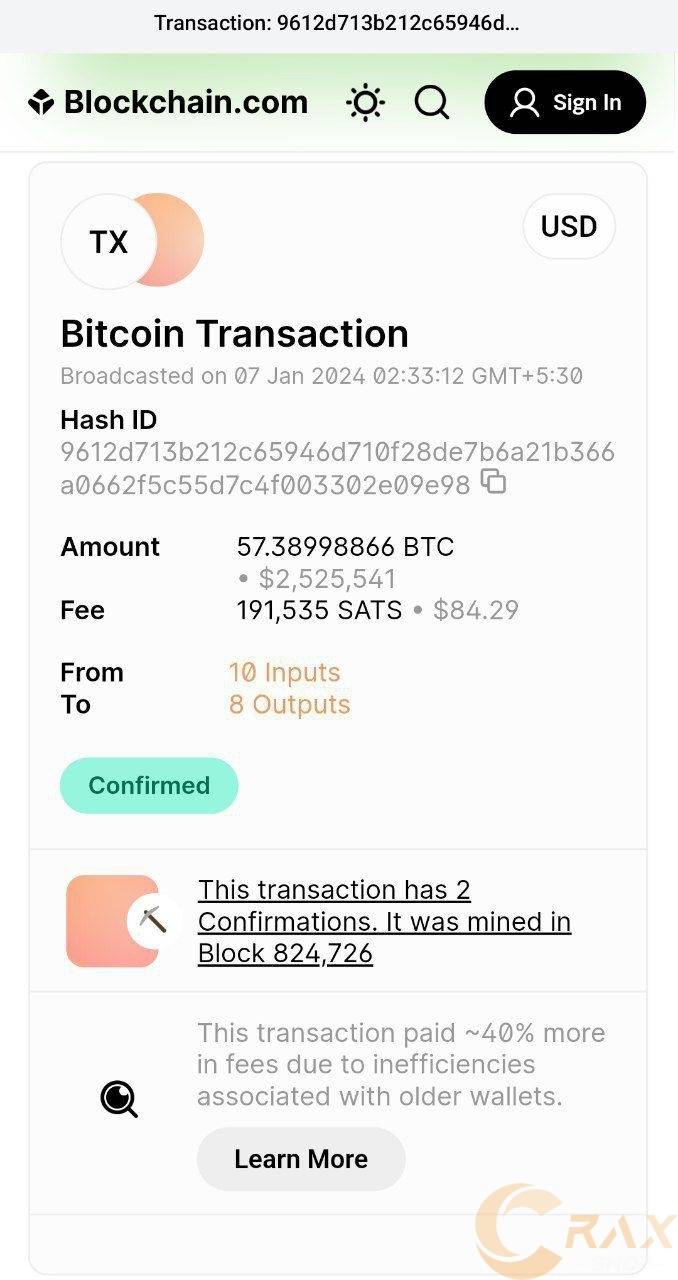Click the Confirmed status badge
Screen dimensions: 678x1280
click(149, 785)
